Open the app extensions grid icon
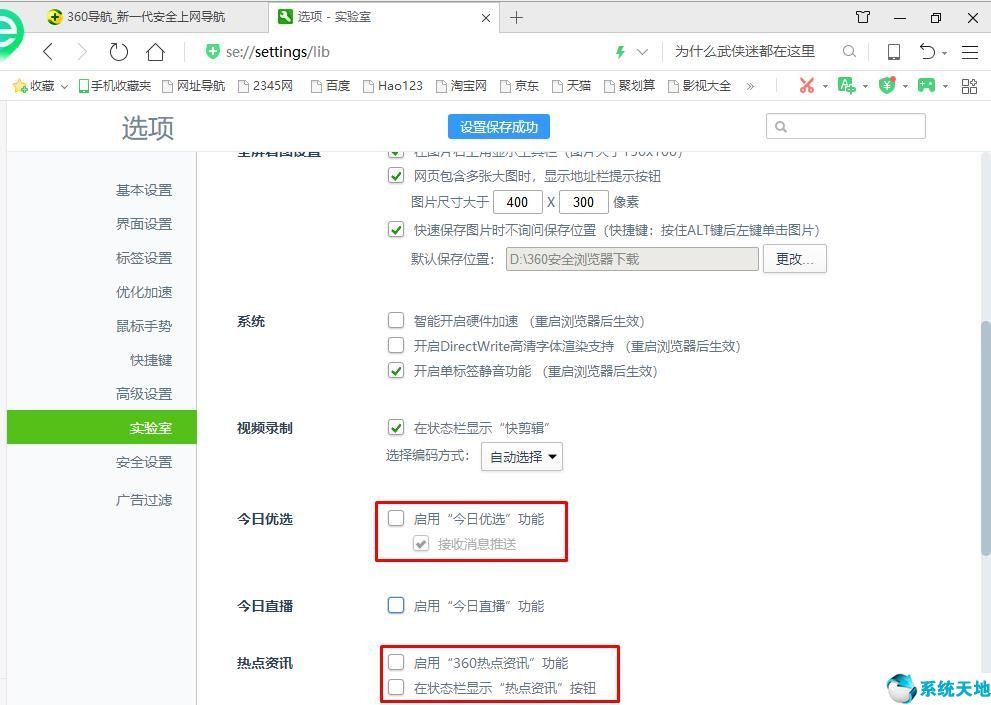This screenshot has height=705, width=991. [968, 86]
